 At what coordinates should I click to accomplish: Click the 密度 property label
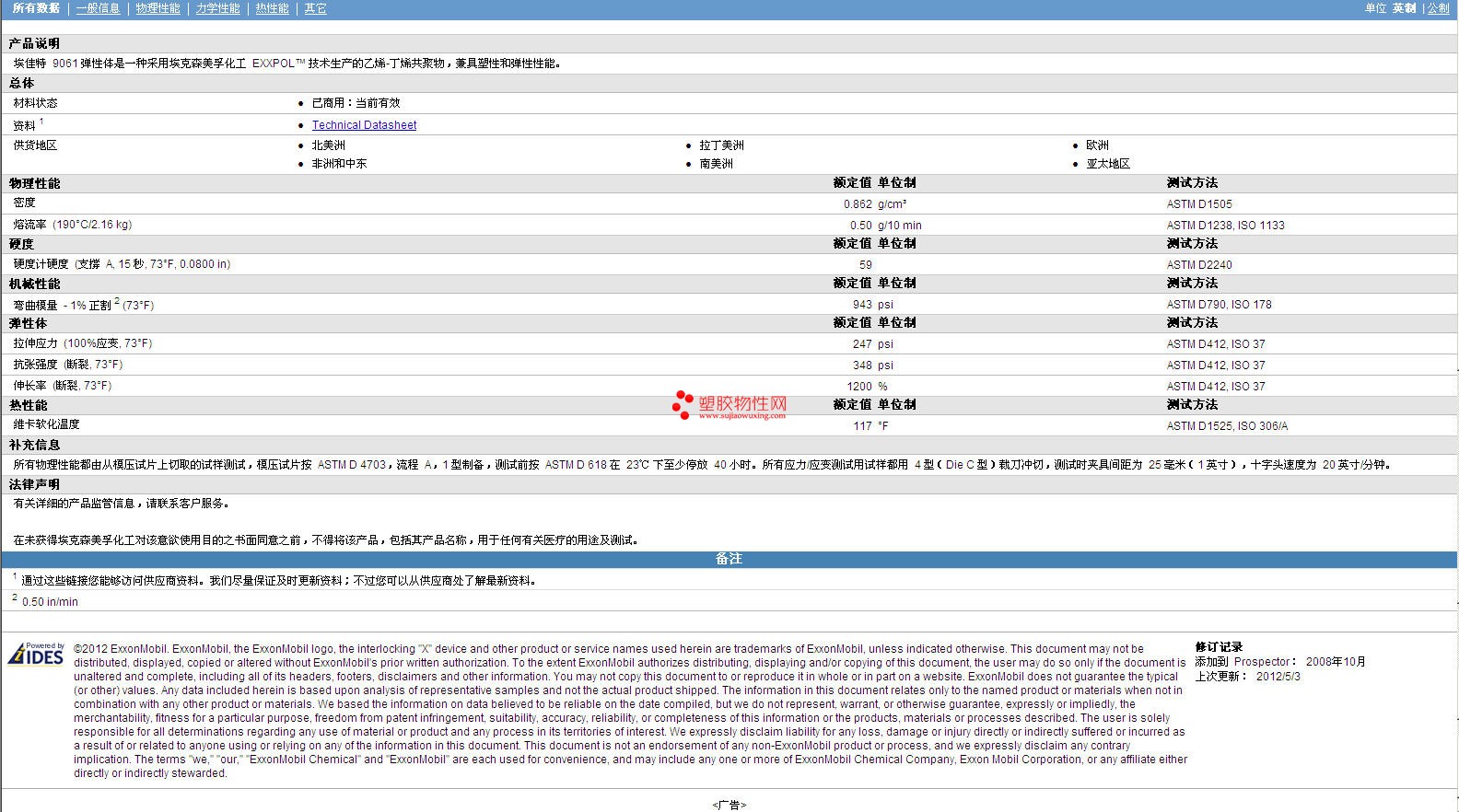click(25, 203)
